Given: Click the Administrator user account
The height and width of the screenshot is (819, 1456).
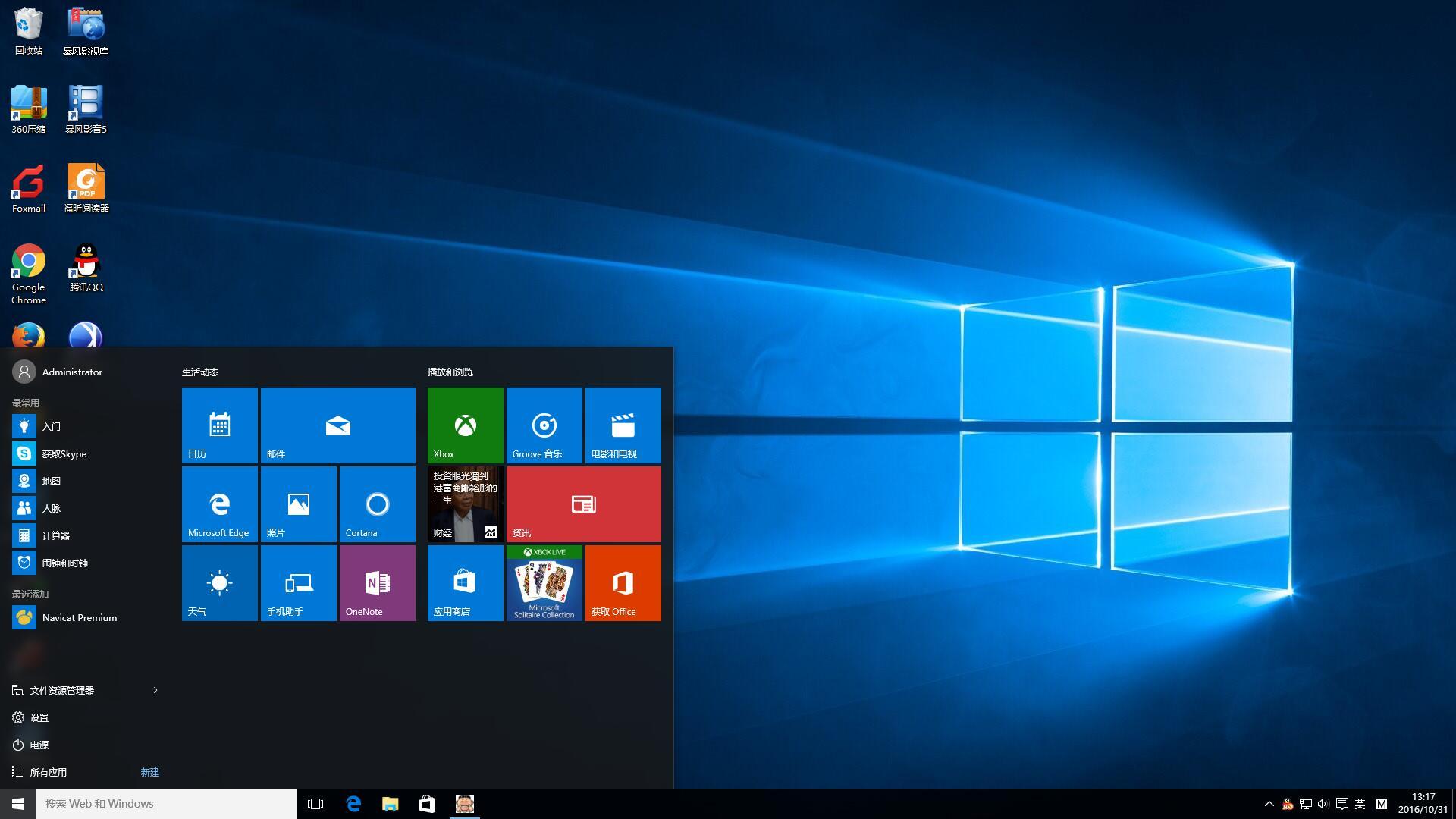Looking at the screenshot, I should click(x=58, y=372).
